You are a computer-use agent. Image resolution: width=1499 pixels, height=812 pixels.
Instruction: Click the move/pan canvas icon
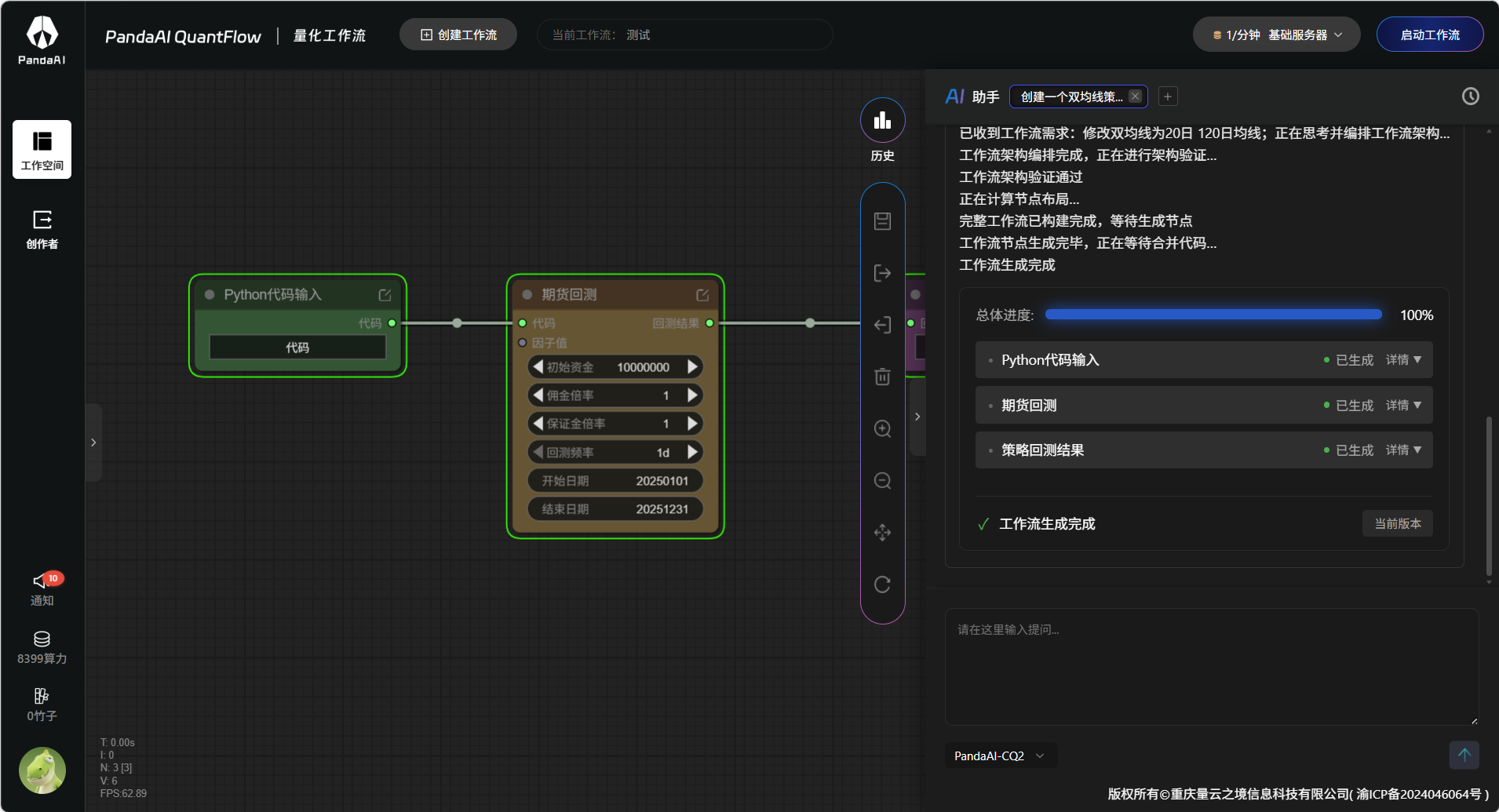click(x=882, y=533)
